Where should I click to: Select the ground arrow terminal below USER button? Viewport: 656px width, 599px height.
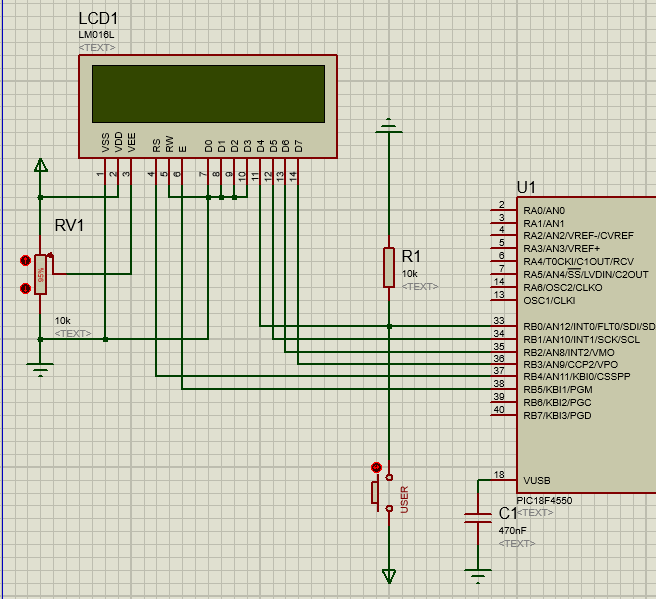pos(389,576)
